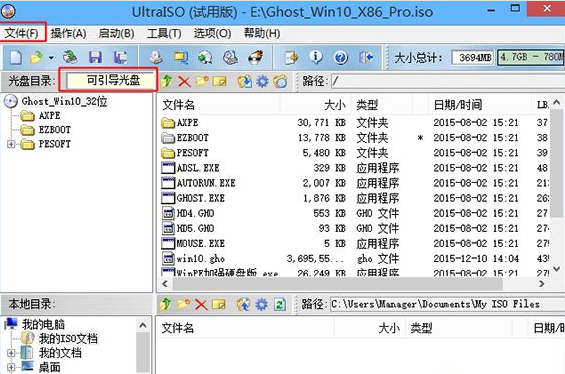The width and height of the screenshot is (565, 374).
Task: Select AXPE folder in the tree
Action: coord(49,116)
